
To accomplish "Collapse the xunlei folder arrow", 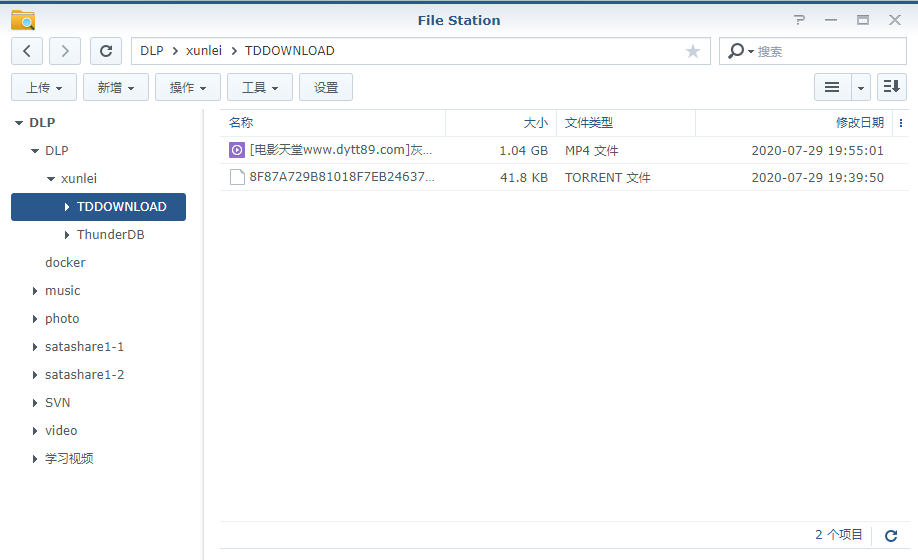I will coord(51,179).
